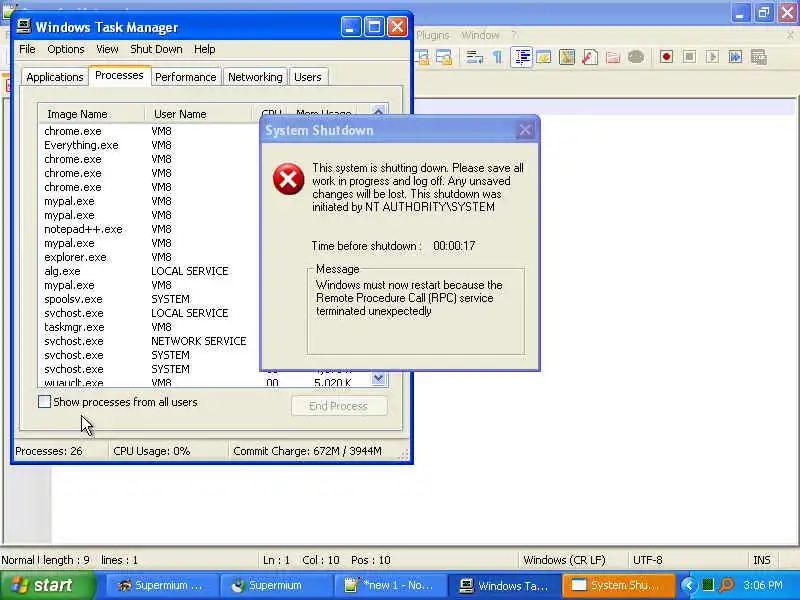
Task: Click Save Current Recorded Macro icon
Action: (759, 57)
